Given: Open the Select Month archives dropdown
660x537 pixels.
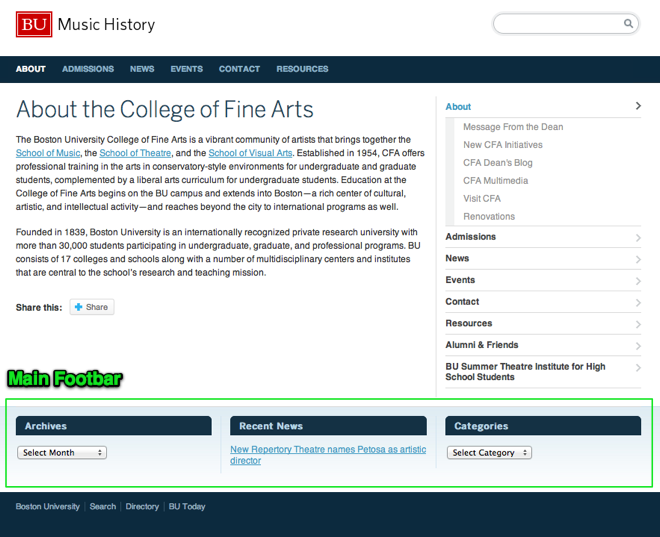Looking at the screenshot, I should tap(62, 453).
